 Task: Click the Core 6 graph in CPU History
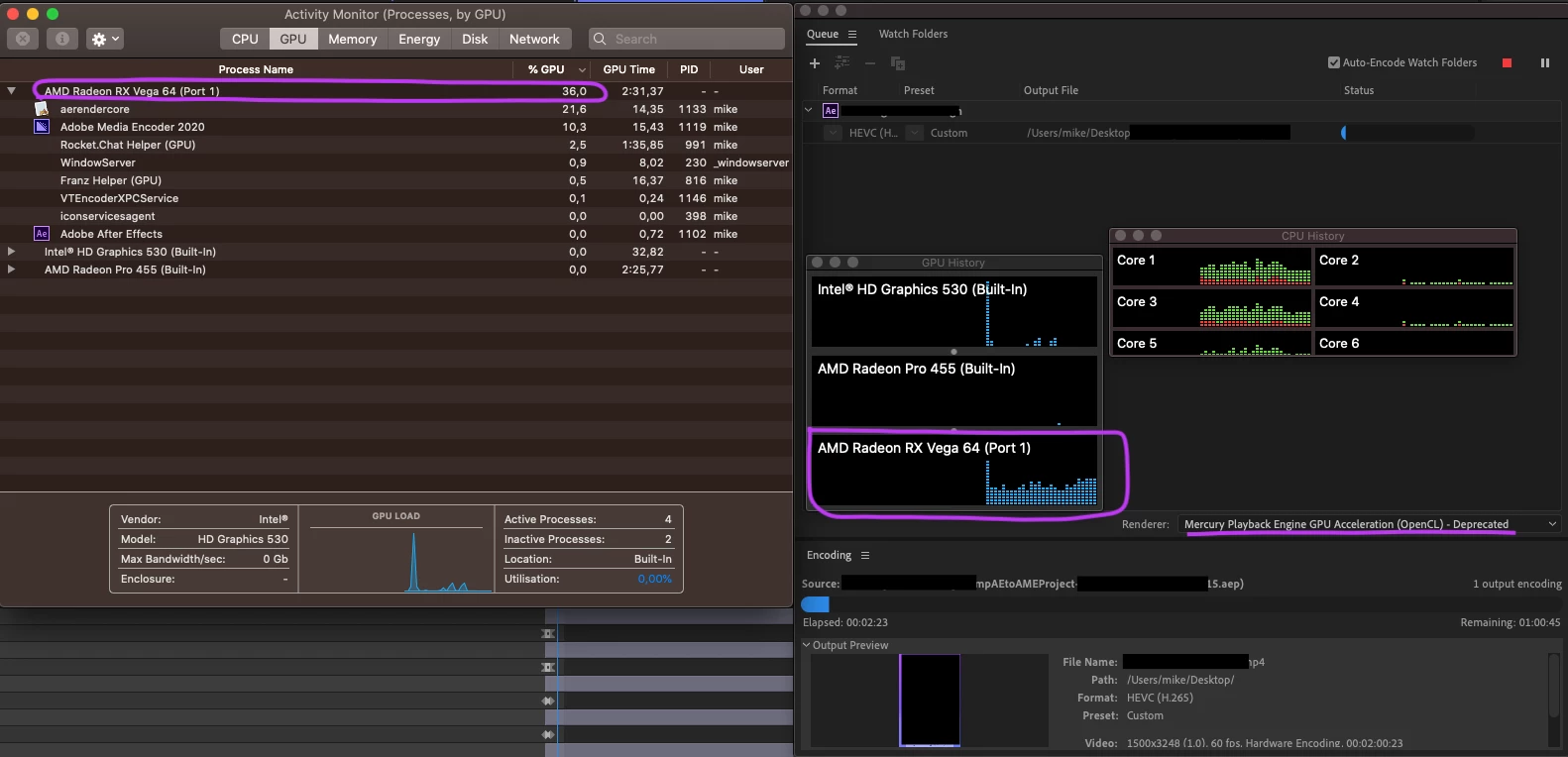click(1415, 343)
